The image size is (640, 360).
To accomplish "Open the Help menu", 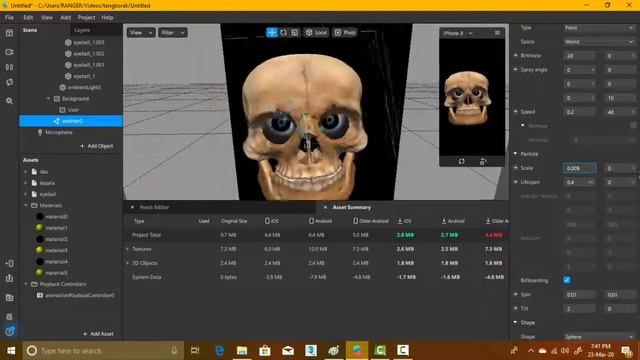I will click(107, 18).
